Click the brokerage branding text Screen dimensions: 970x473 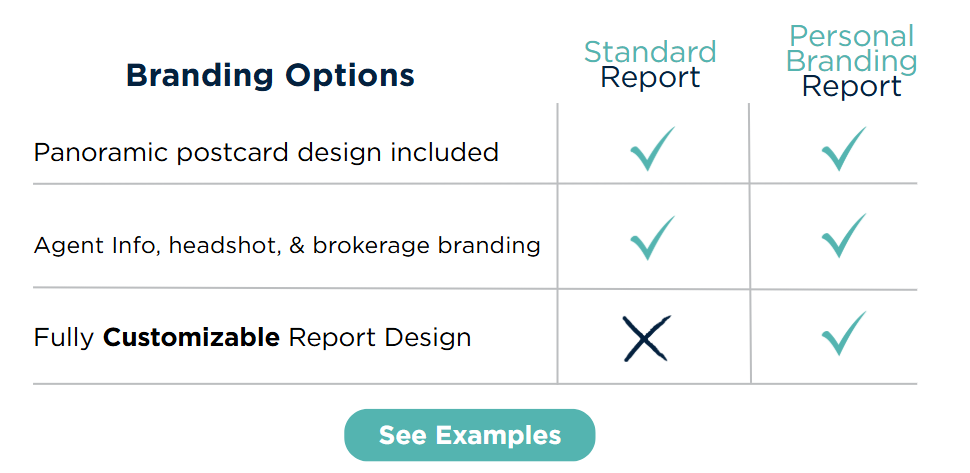pos(427,246)
